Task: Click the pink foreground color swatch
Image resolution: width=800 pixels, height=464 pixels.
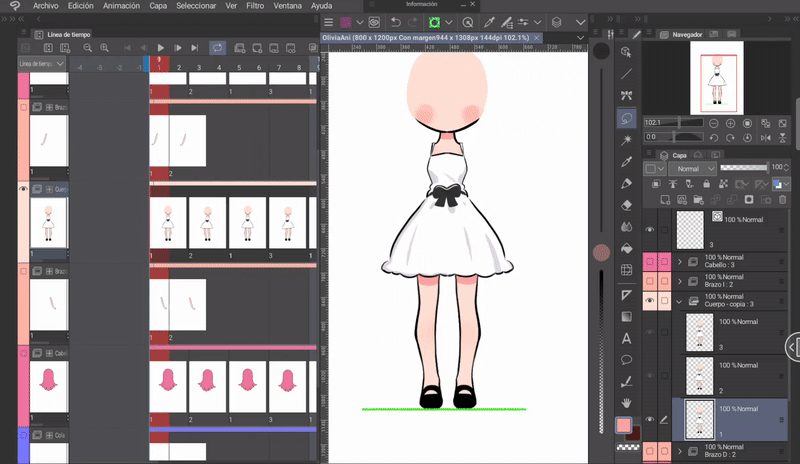Action: pyautogui.click(x=623, y=425)
